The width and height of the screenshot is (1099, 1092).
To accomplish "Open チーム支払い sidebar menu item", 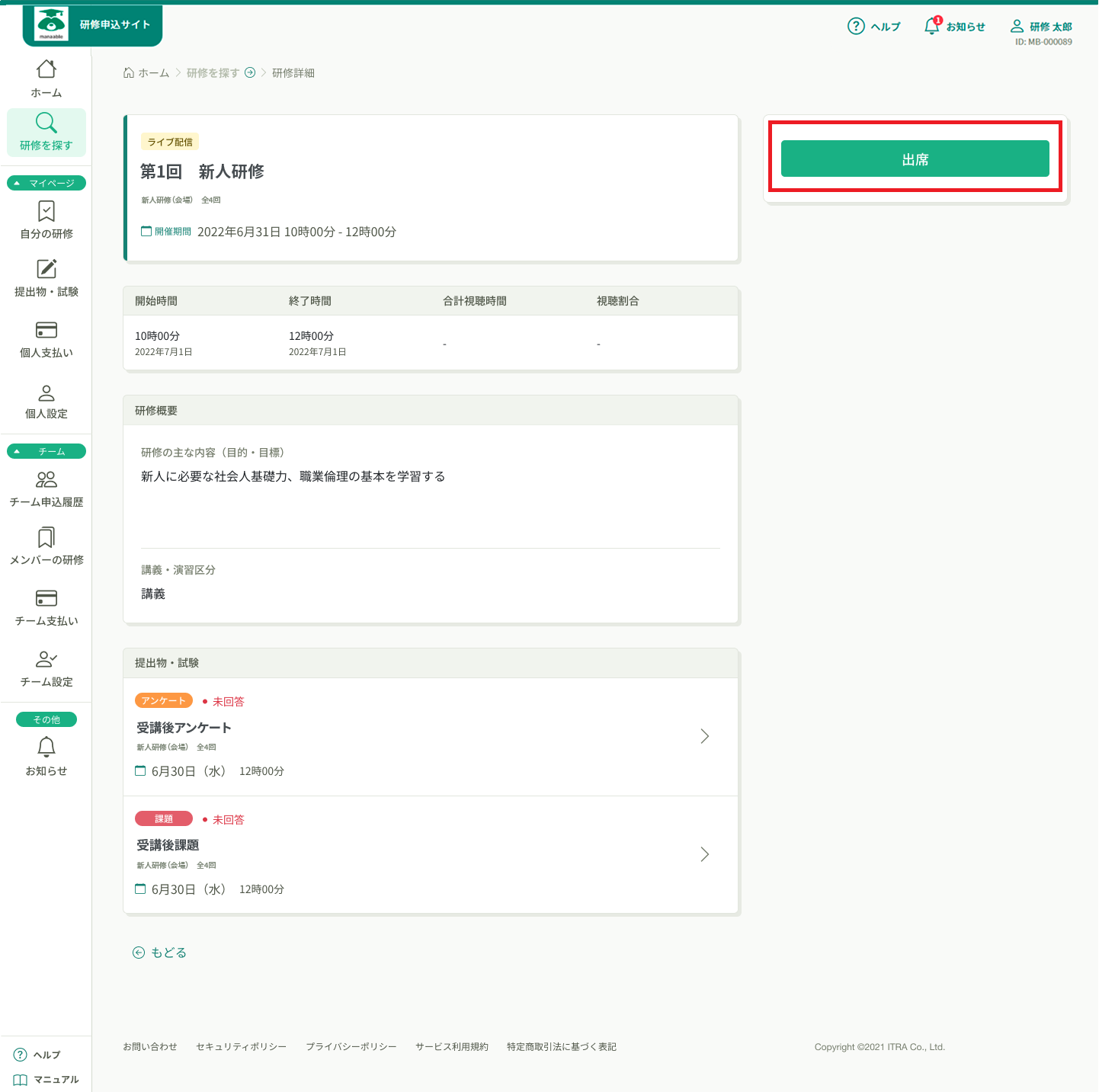I will pos(46,607).
